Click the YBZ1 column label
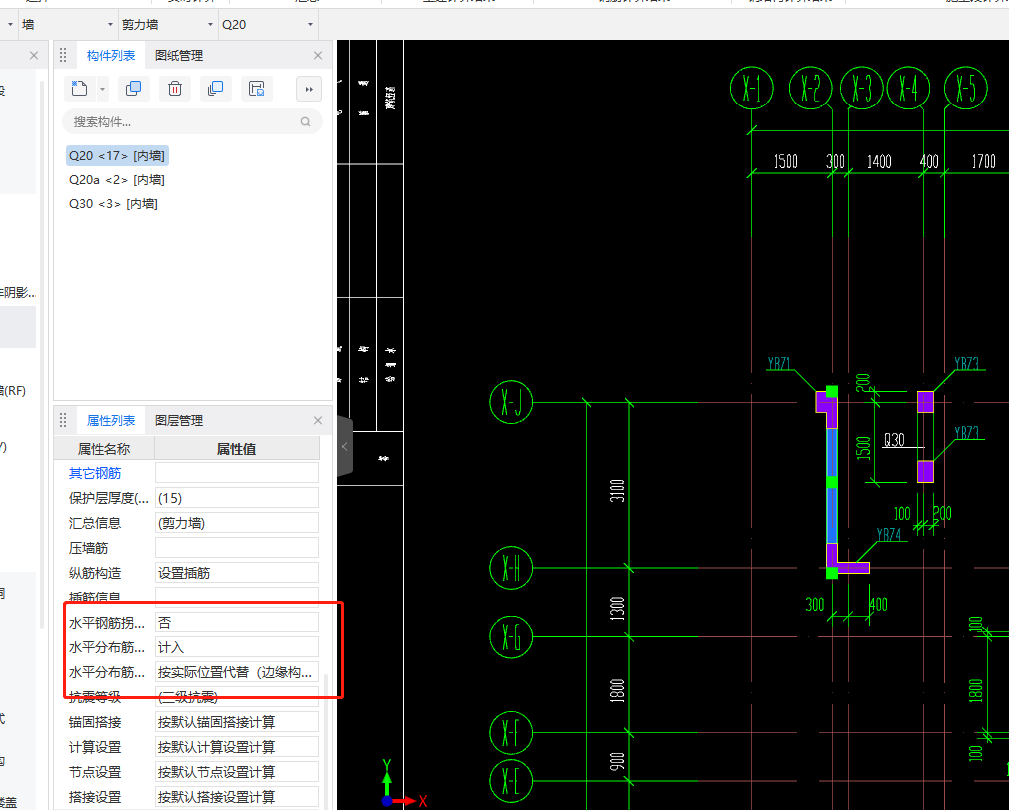Screen dimensions: 1009x810 click(779, 364)
